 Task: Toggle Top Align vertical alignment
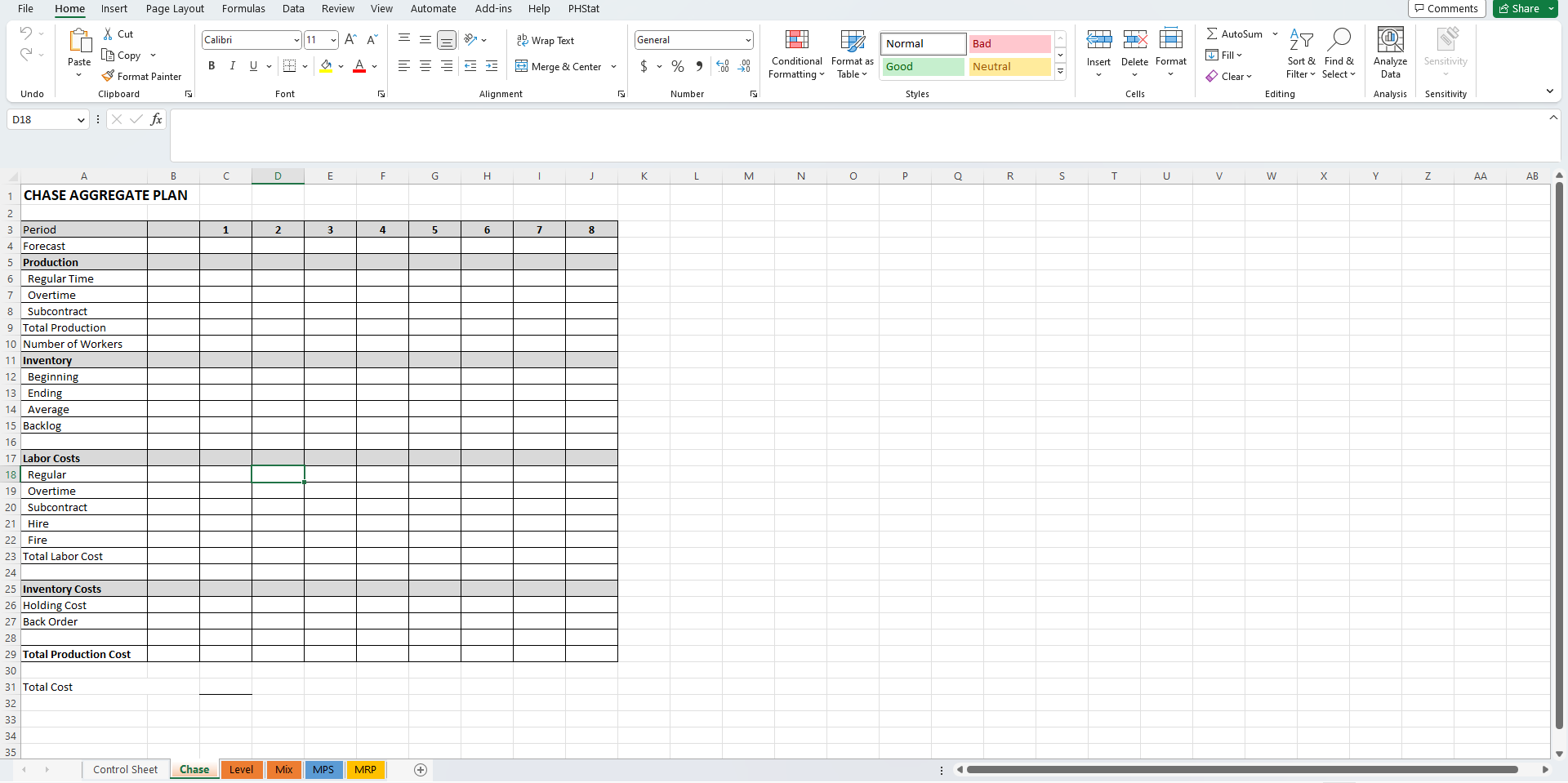(x=404, y=39)
